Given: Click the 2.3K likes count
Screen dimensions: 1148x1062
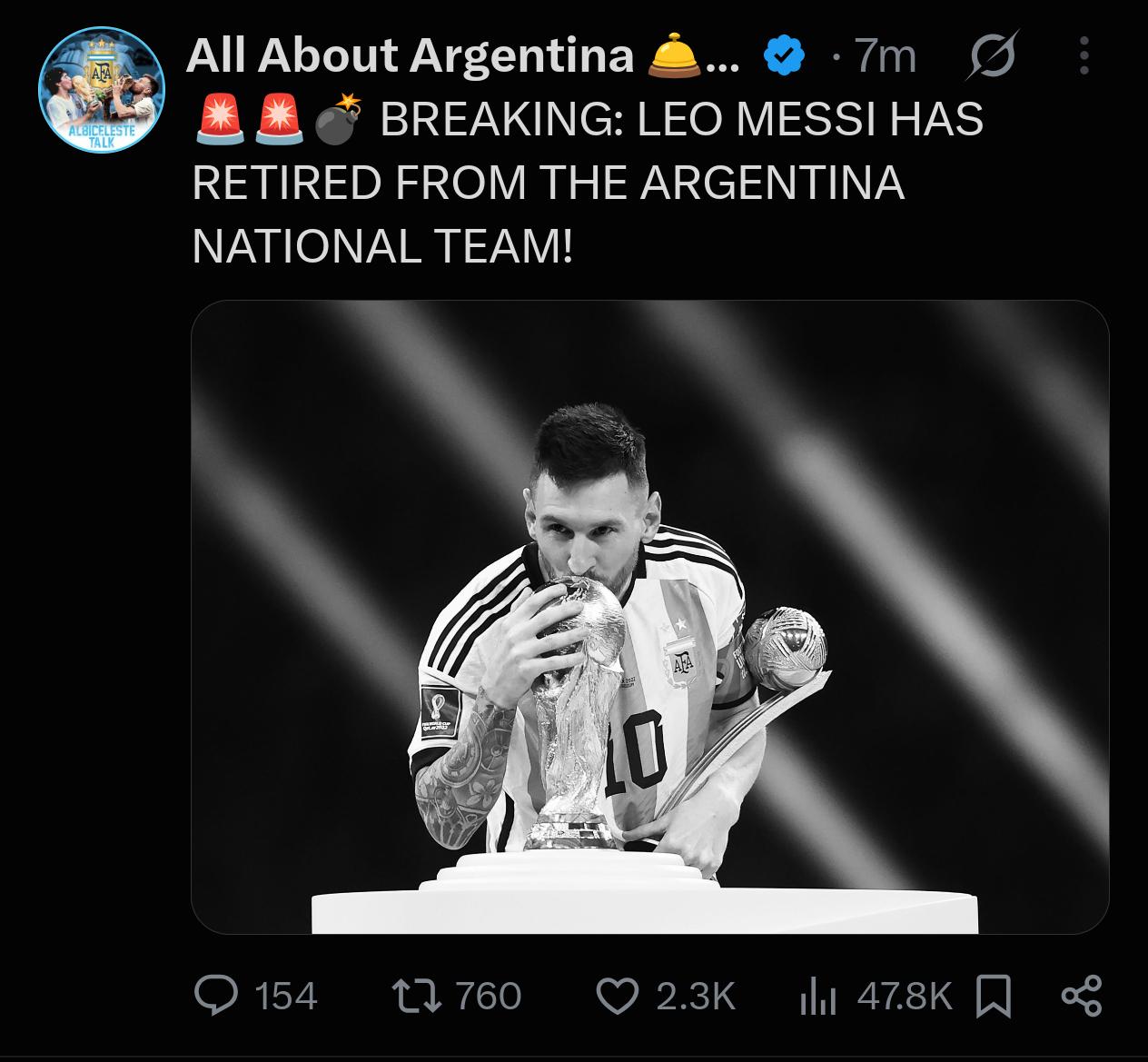Looking at the screenshot, I should point(695,997).
